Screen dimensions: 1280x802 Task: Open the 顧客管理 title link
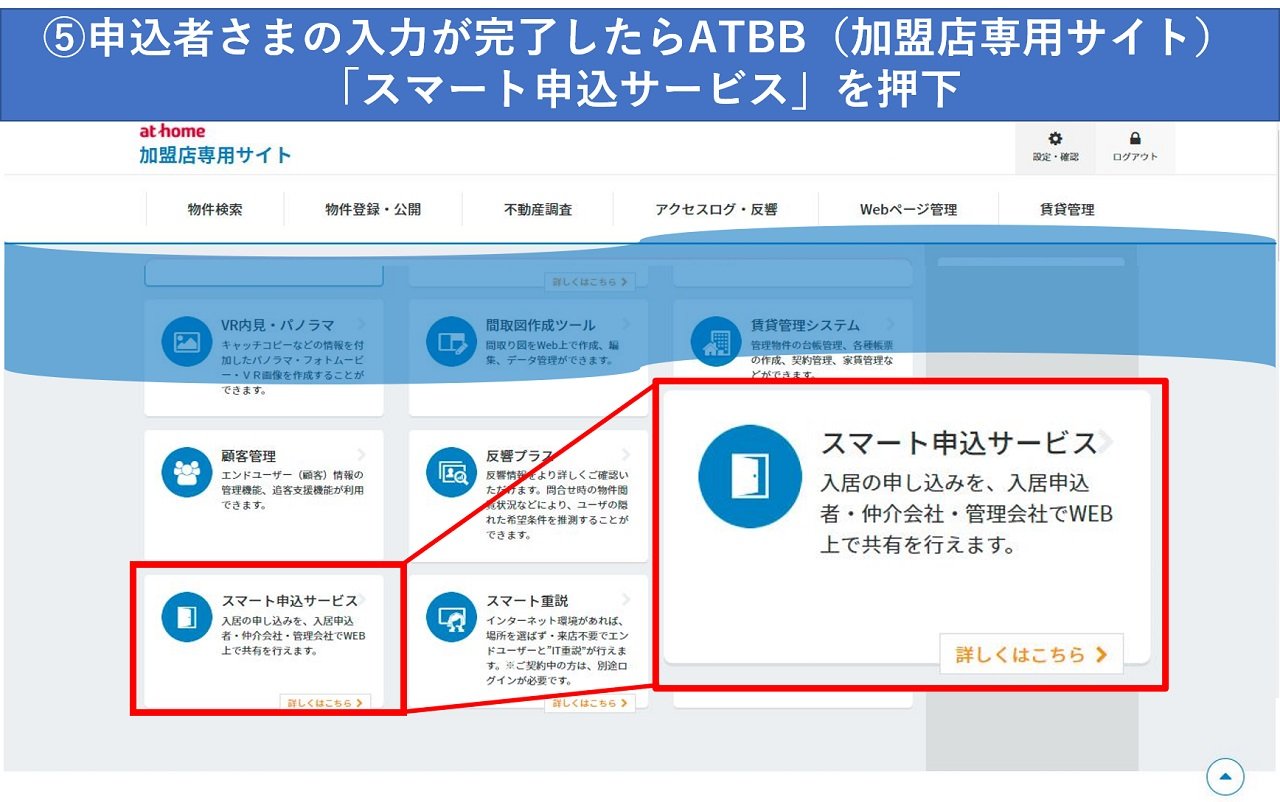(249, 456)
